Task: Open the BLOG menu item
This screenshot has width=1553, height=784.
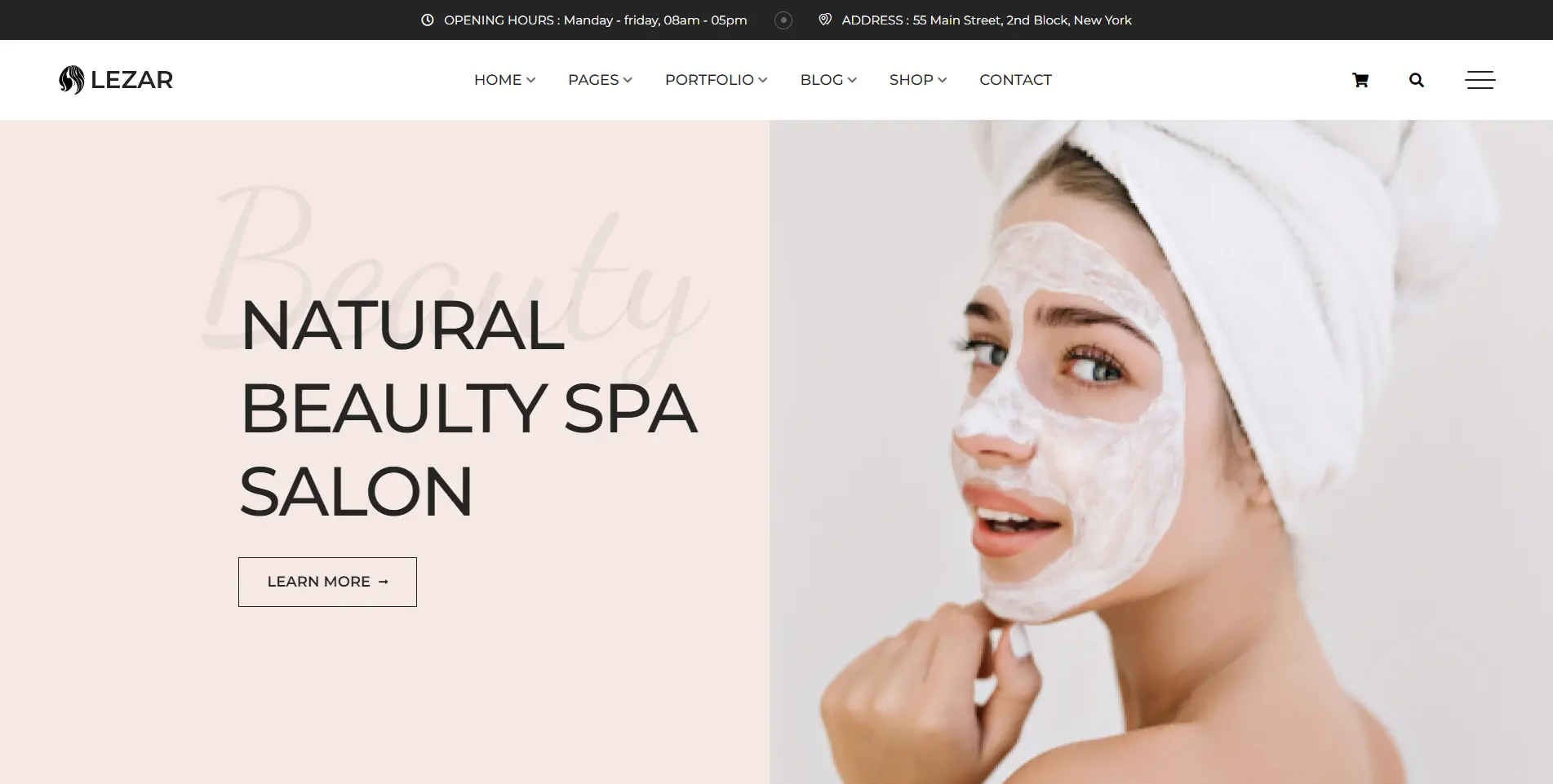Action: [828, 80]
